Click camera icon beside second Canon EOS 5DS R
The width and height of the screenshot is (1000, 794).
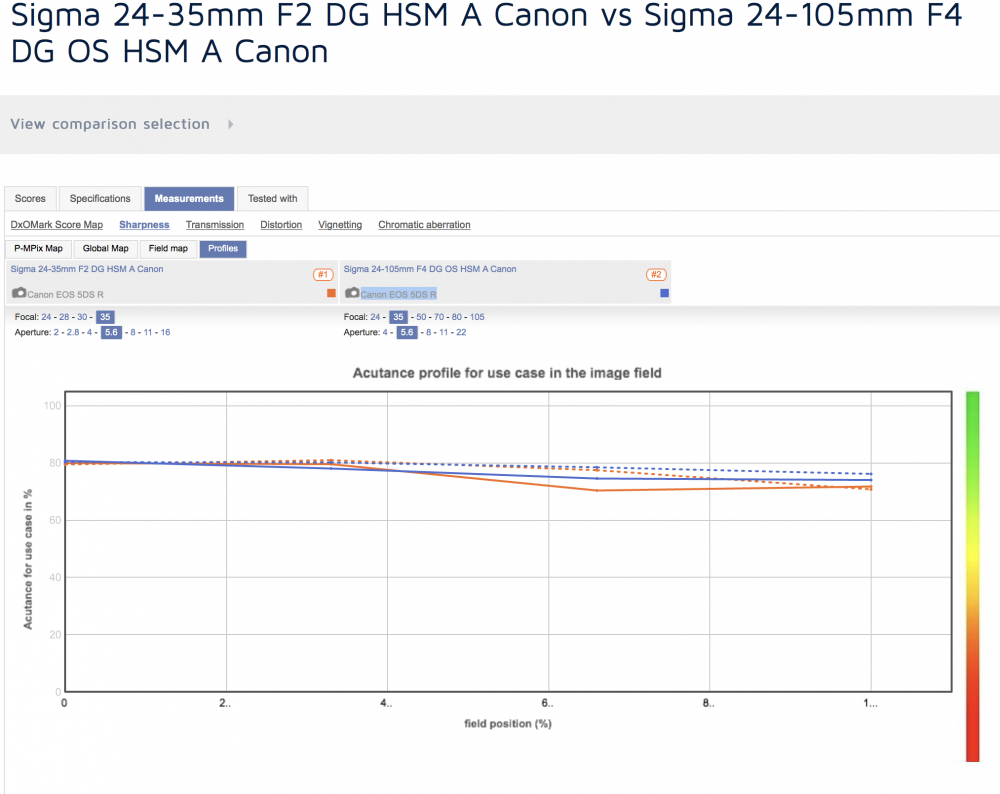(x=352, y=293)
